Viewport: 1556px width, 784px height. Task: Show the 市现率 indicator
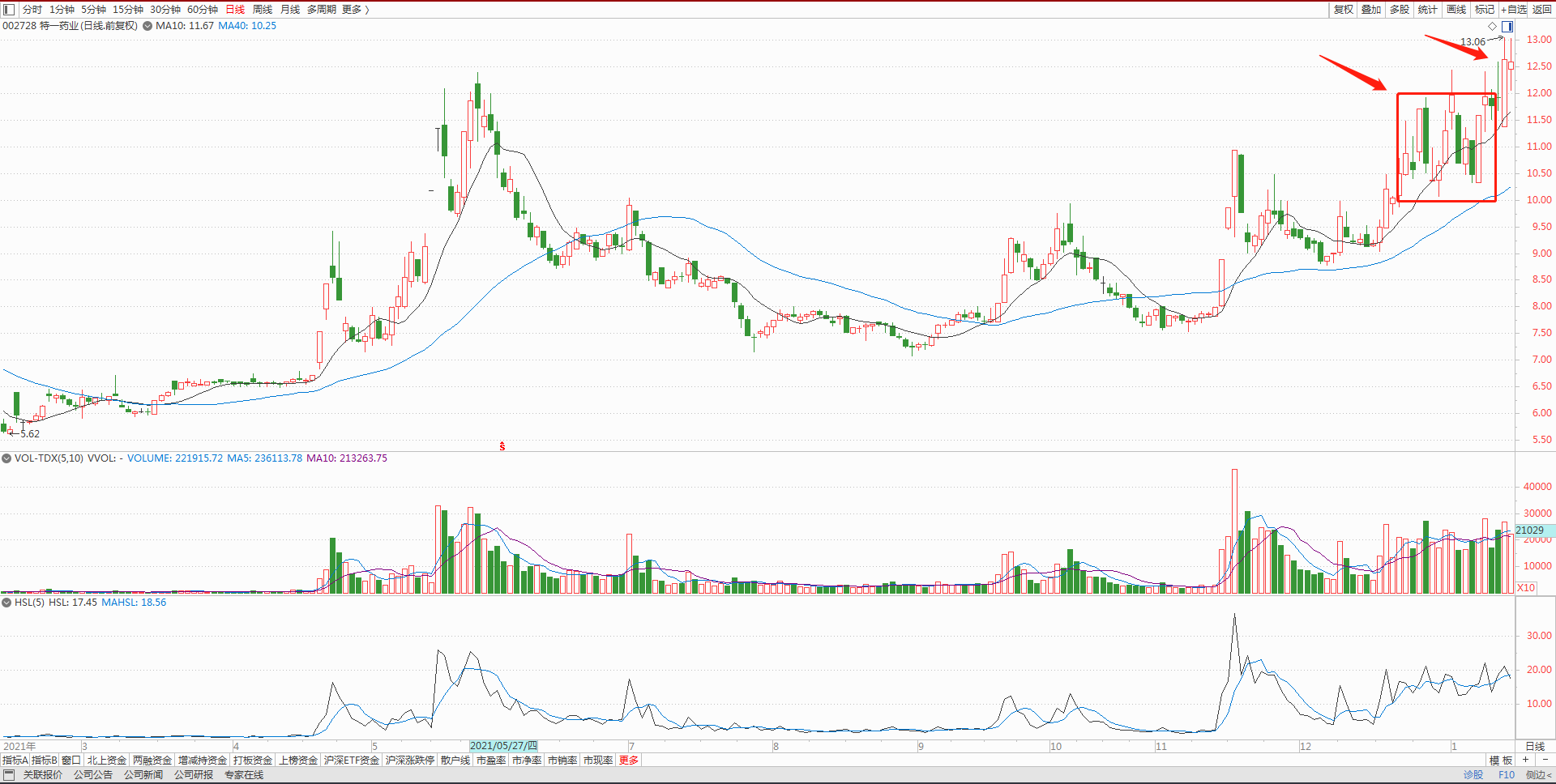point(598,761)
